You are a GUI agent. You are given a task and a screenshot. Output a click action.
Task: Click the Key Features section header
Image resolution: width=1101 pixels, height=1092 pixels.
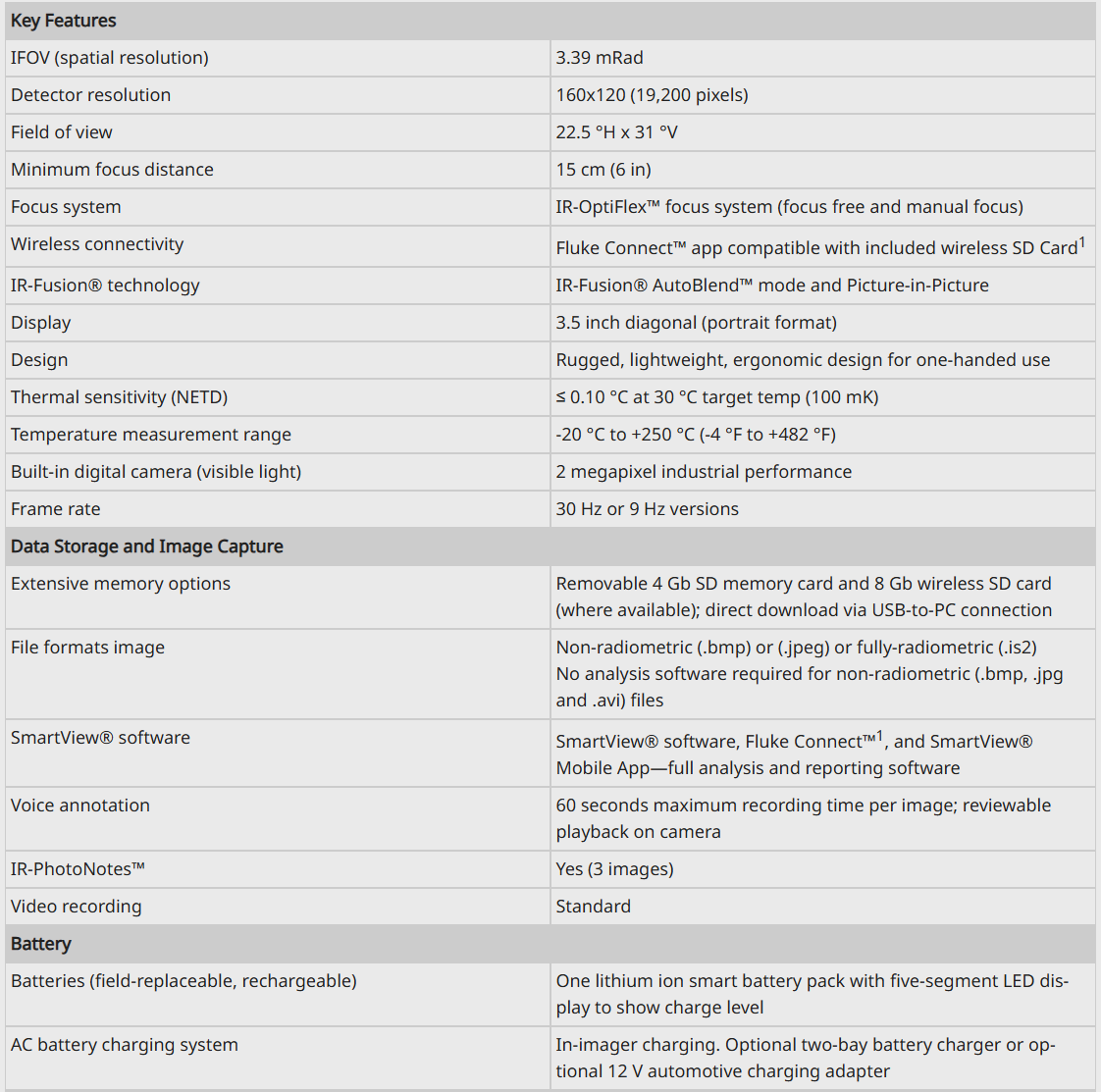pos(63,21)
